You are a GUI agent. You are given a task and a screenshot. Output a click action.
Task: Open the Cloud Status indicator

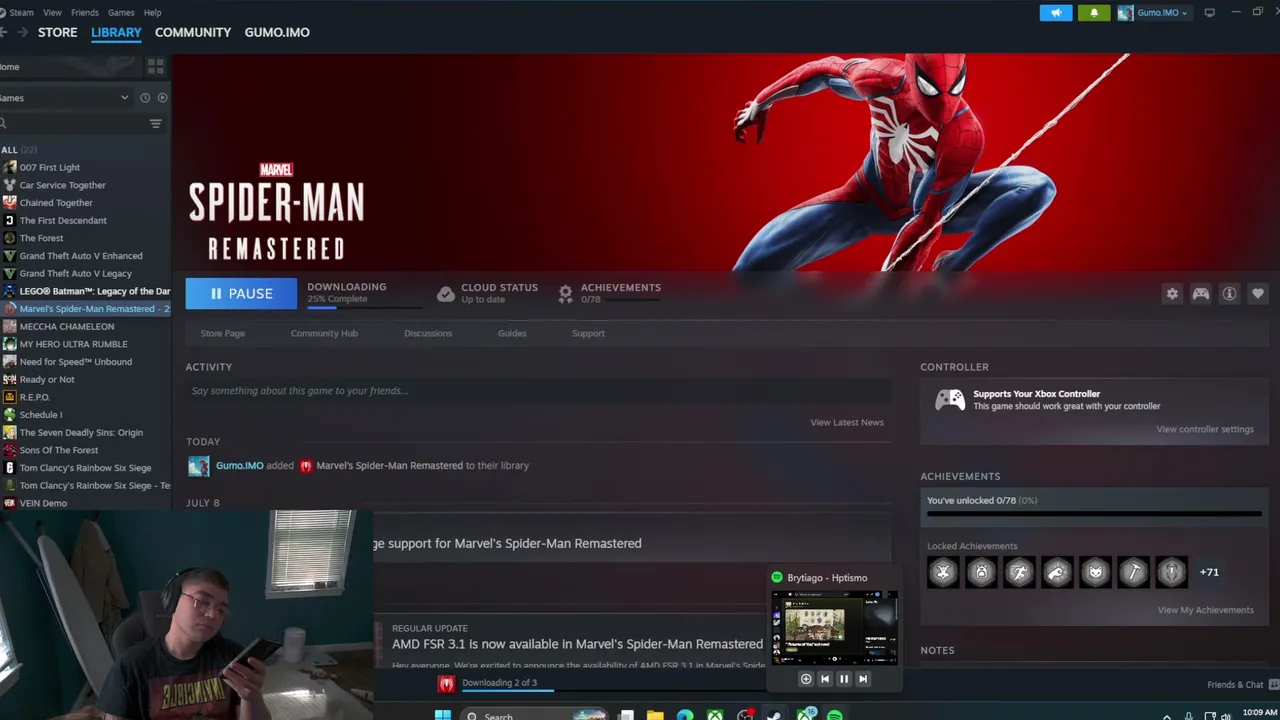click(488, 292)
